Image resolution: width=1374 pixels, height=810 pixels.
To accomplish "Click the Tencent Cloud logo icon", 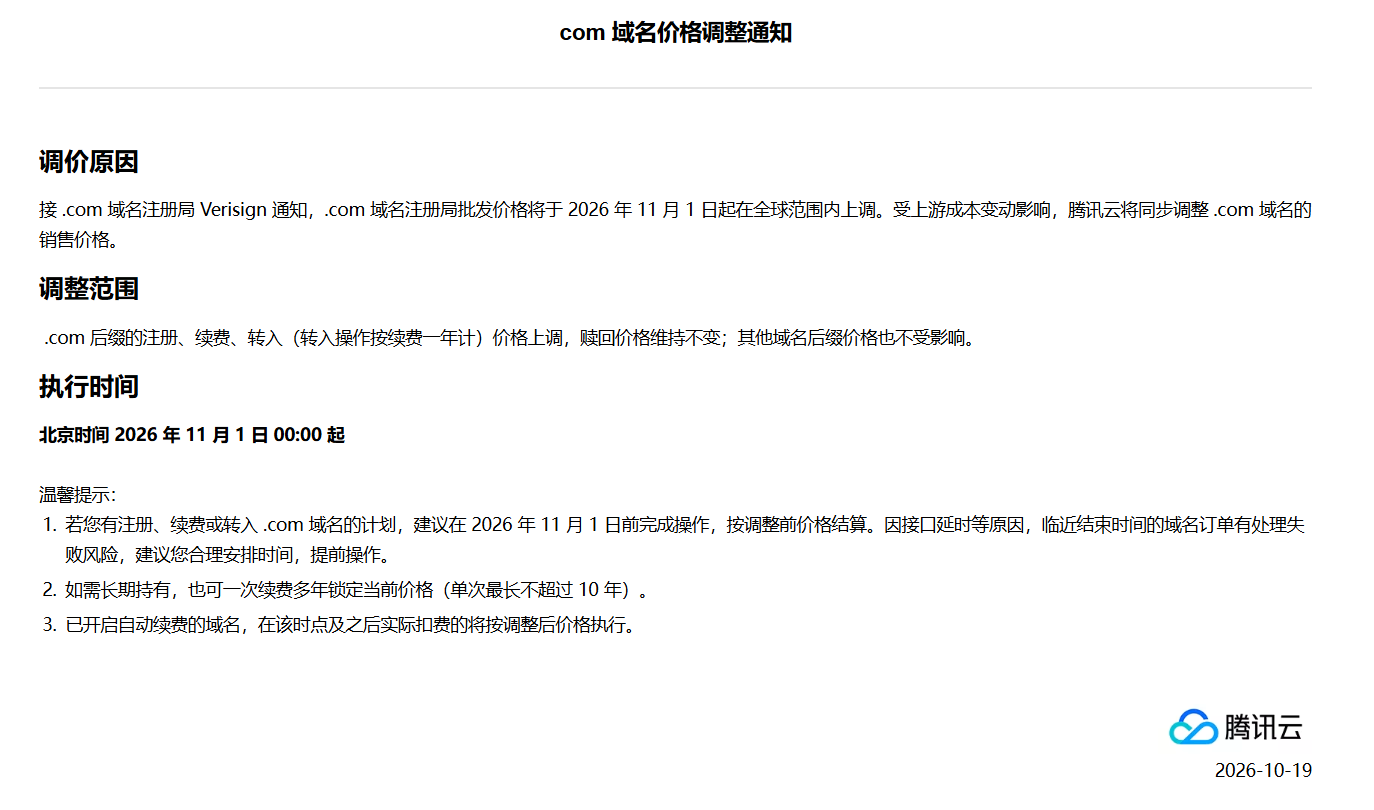I will coord(1194,727).
